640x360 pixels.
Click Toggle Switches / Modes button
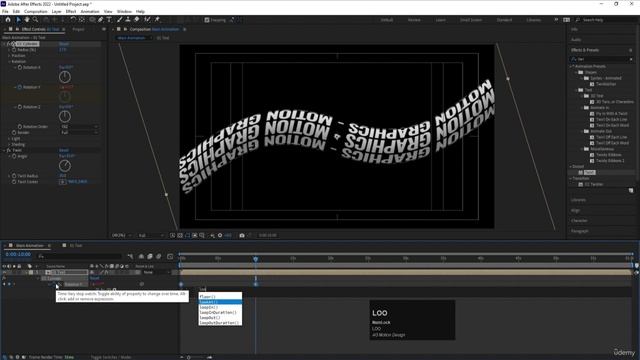(x=111, y=357)
